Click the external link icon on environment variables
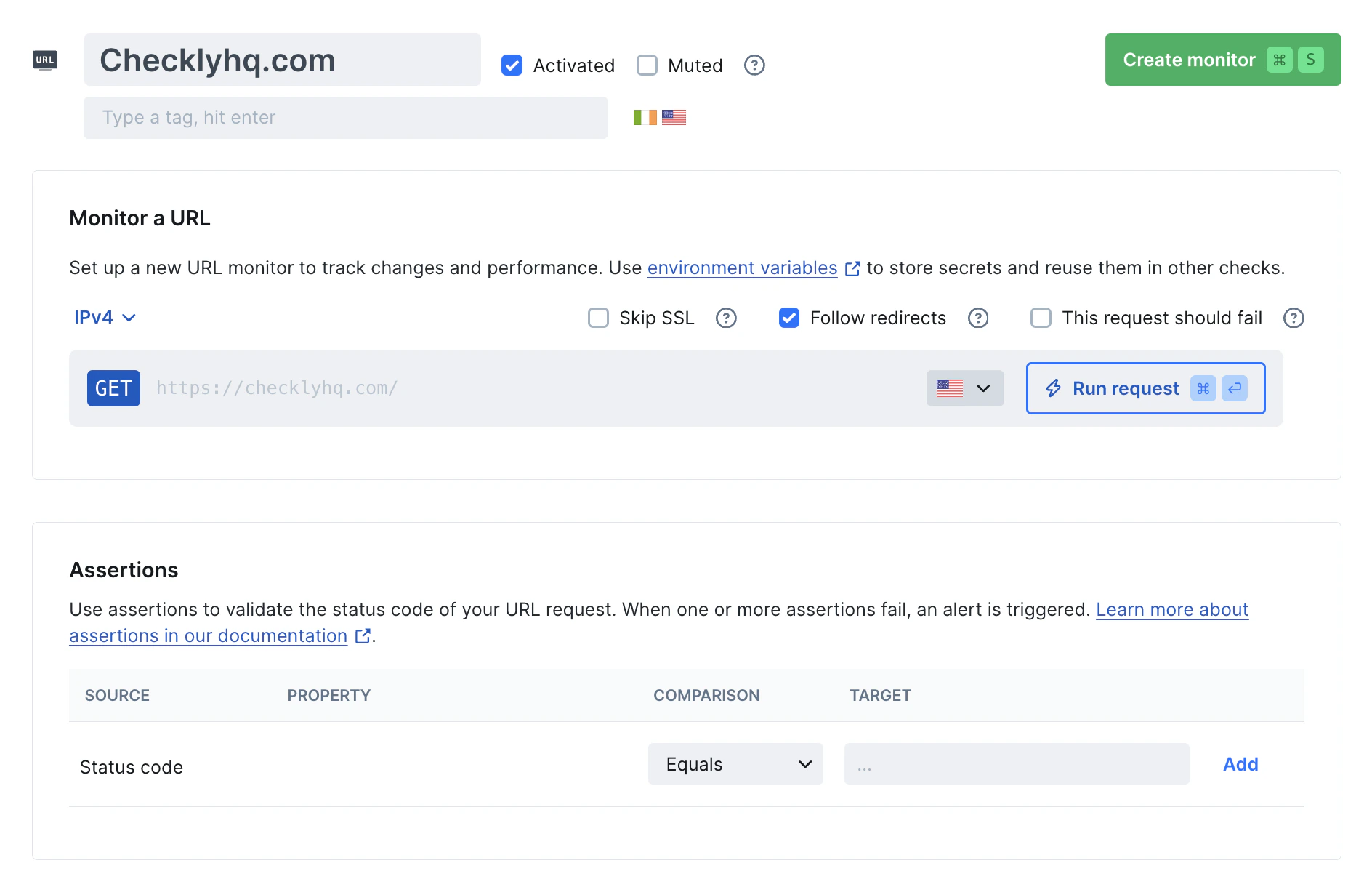Image resolution: width=1372 pixels, height=887 pixels. pos(852,268)
